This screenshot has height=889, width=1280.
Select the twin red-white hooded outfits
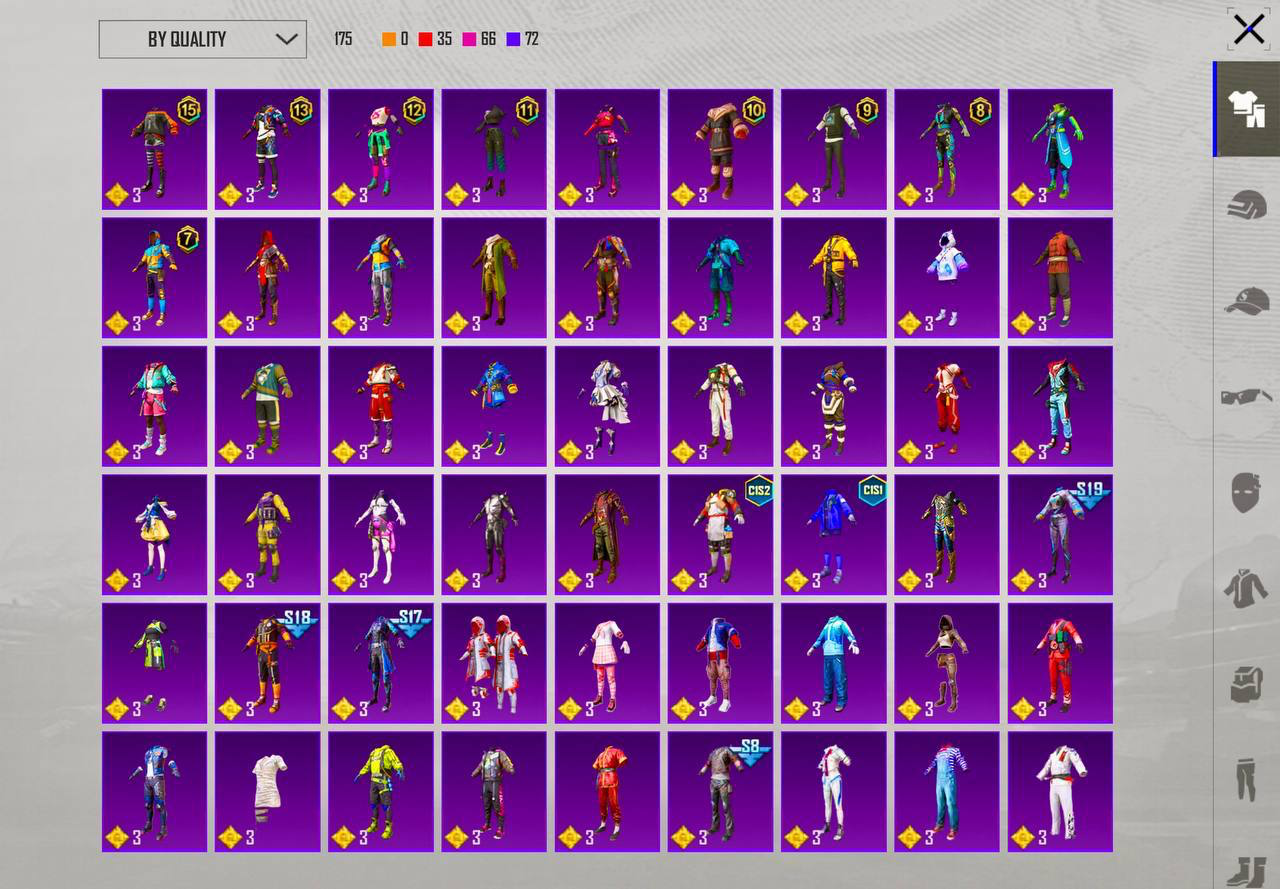point(494,663)
